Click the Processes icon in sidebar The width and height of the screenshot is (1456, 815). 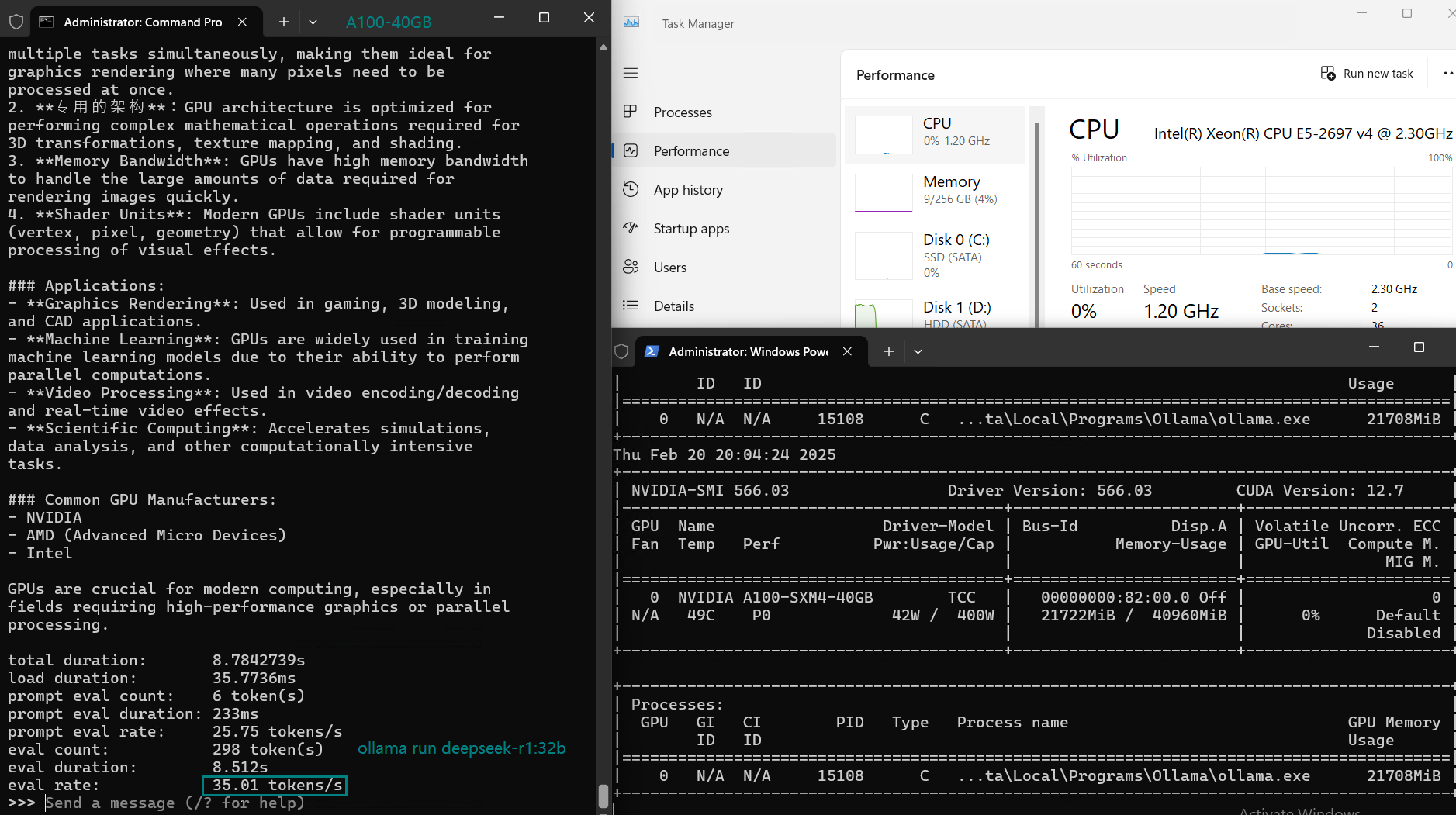click(631, 112)
